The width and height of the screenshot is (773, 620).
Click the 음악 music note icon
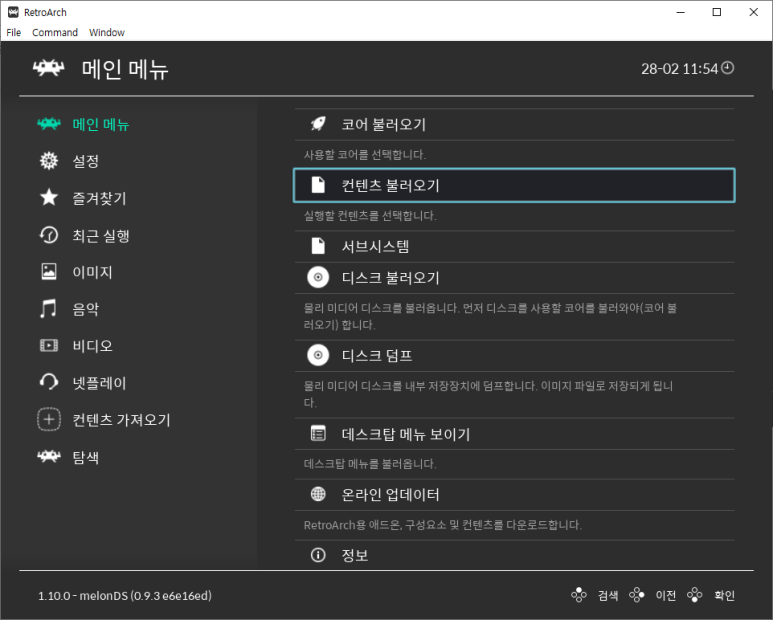pos(48,309)
